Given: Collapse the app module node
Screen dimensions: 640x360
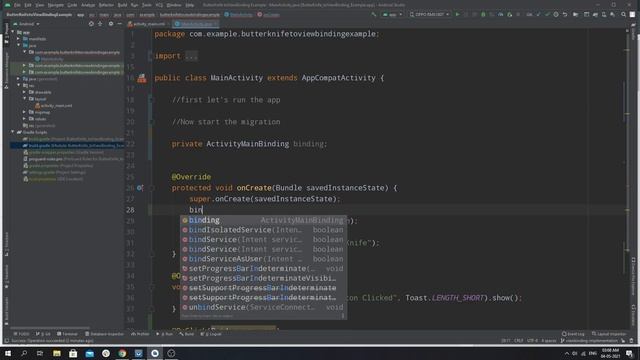Looking at the screenshot, I should (x=13, y=32).
